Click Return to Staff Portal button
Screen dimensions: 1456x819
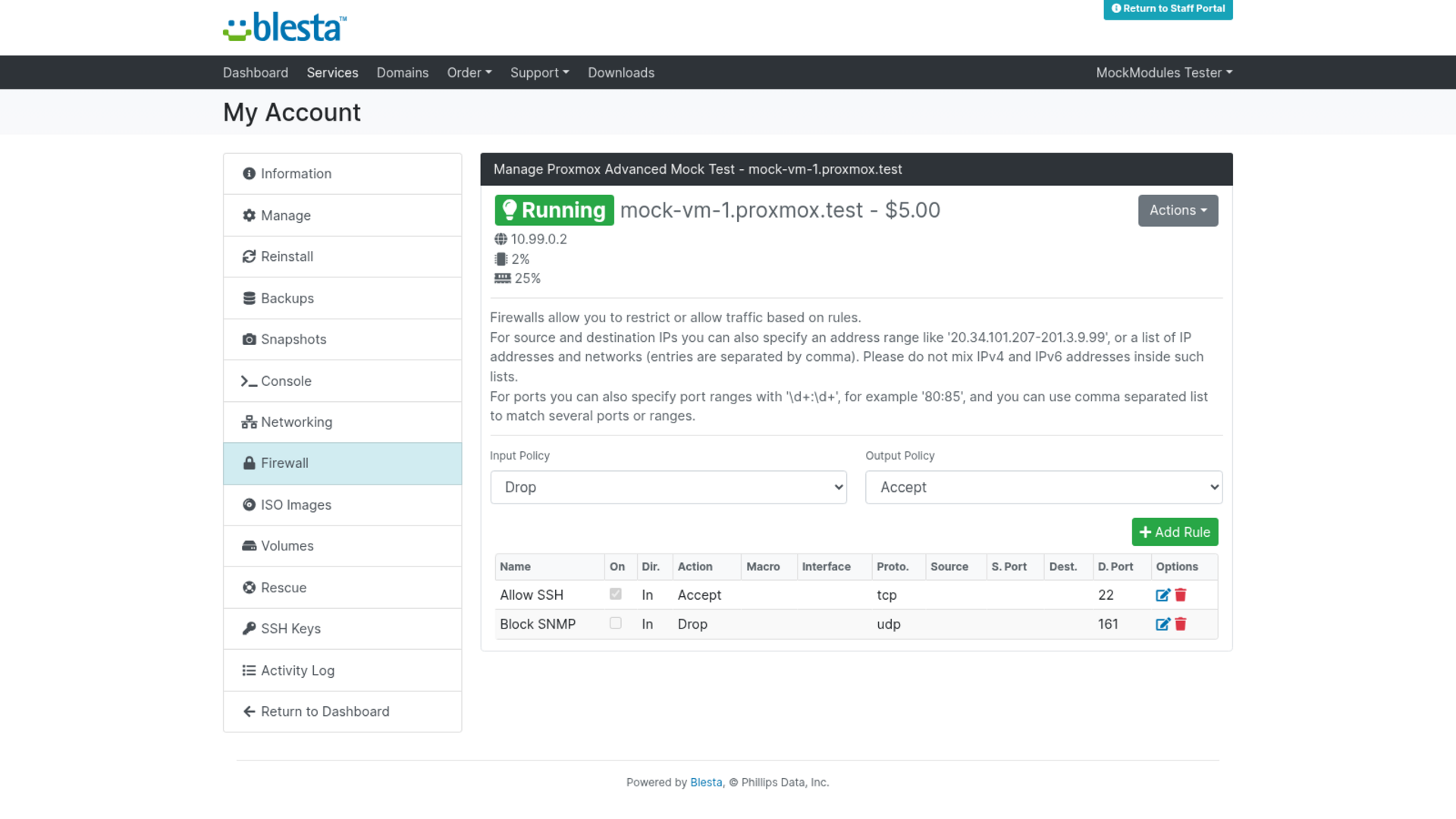(x=1168, y=9)
